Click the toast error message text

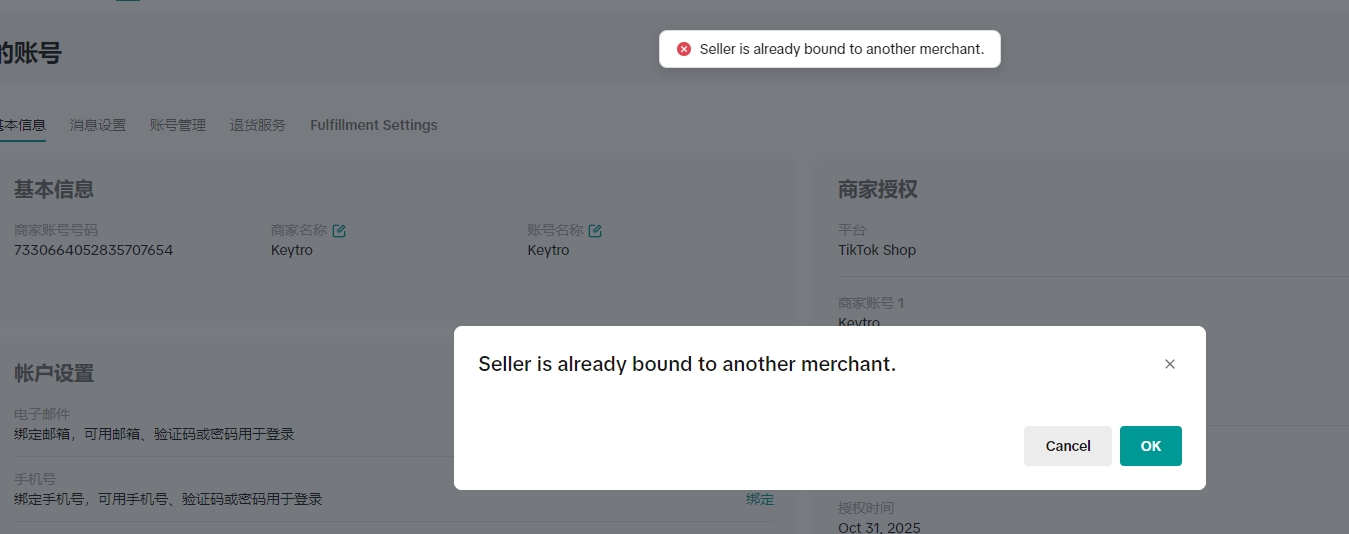click(x=842, y=49)
